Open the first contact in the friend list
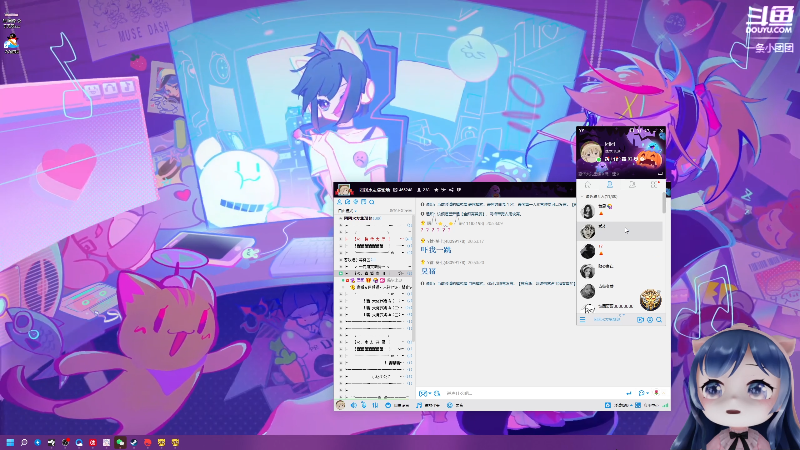The image size is (800, 450). tap(620, 211)
